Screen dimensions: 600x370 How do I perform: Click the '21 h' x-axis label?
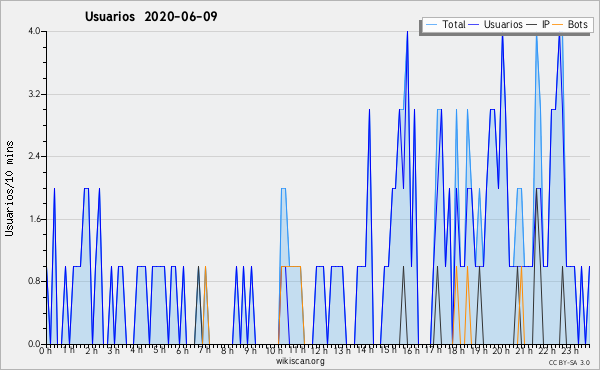pyautogui.click(x=524, y=350)
